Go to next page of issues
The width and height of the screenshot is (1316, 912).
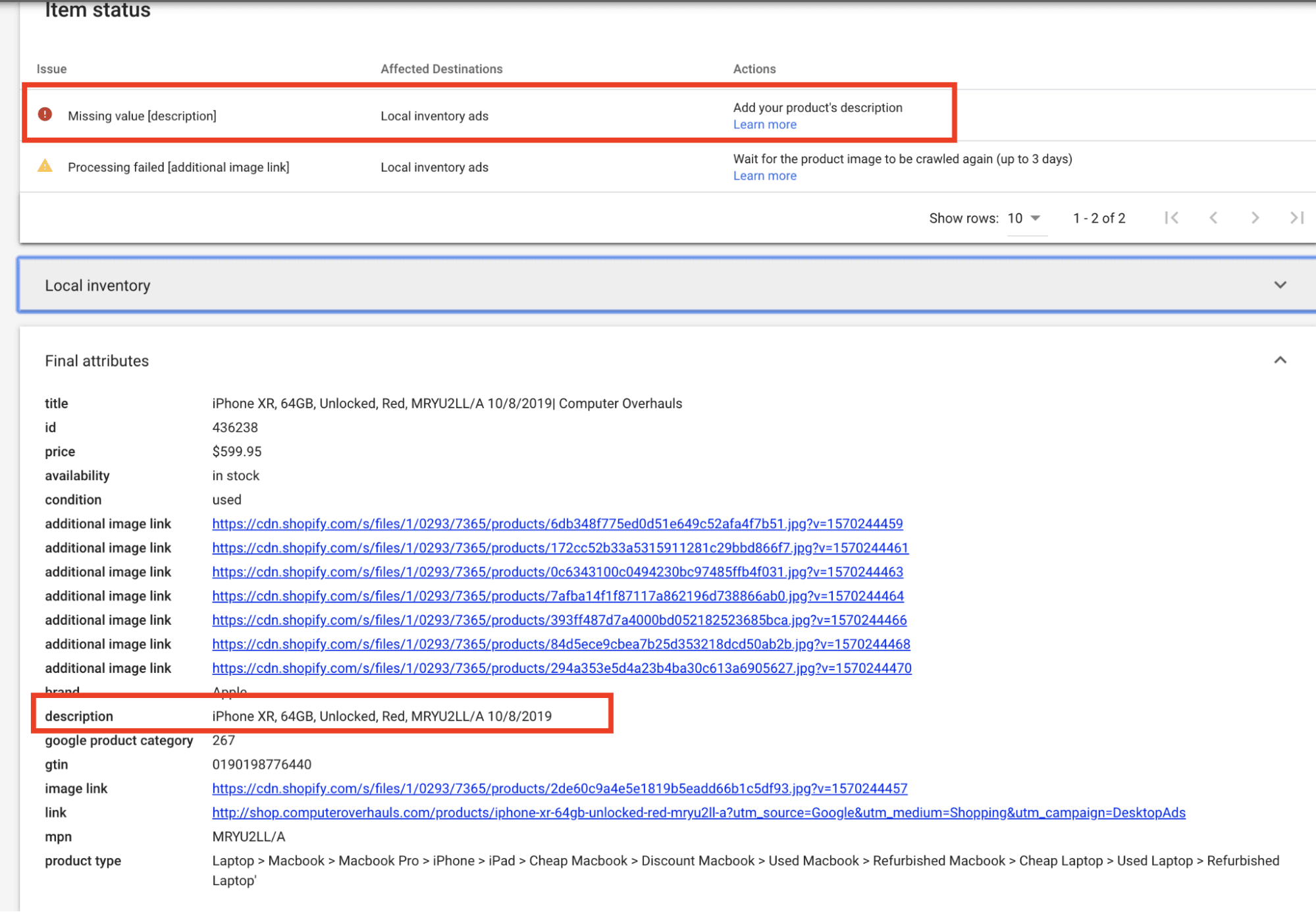coord(1255,218)
